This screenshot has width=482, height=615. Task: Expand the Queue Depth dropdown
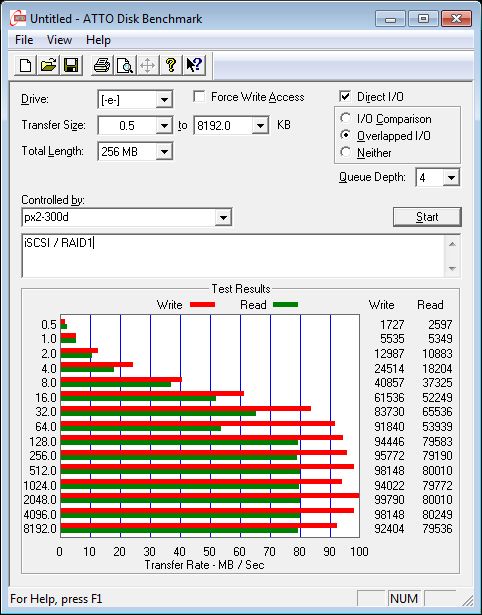(x=451, y=178)
